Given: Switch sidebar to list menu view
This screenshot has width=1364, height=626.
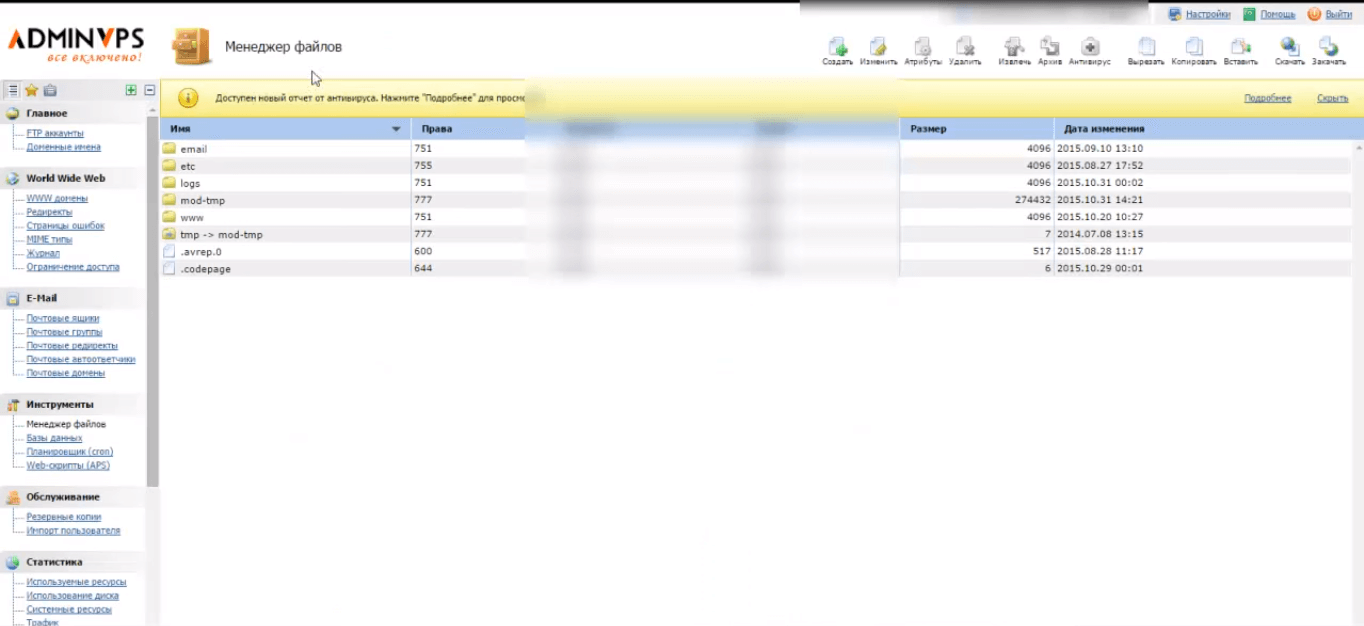Looking at the screenshot, I should [x=13, y=90].
